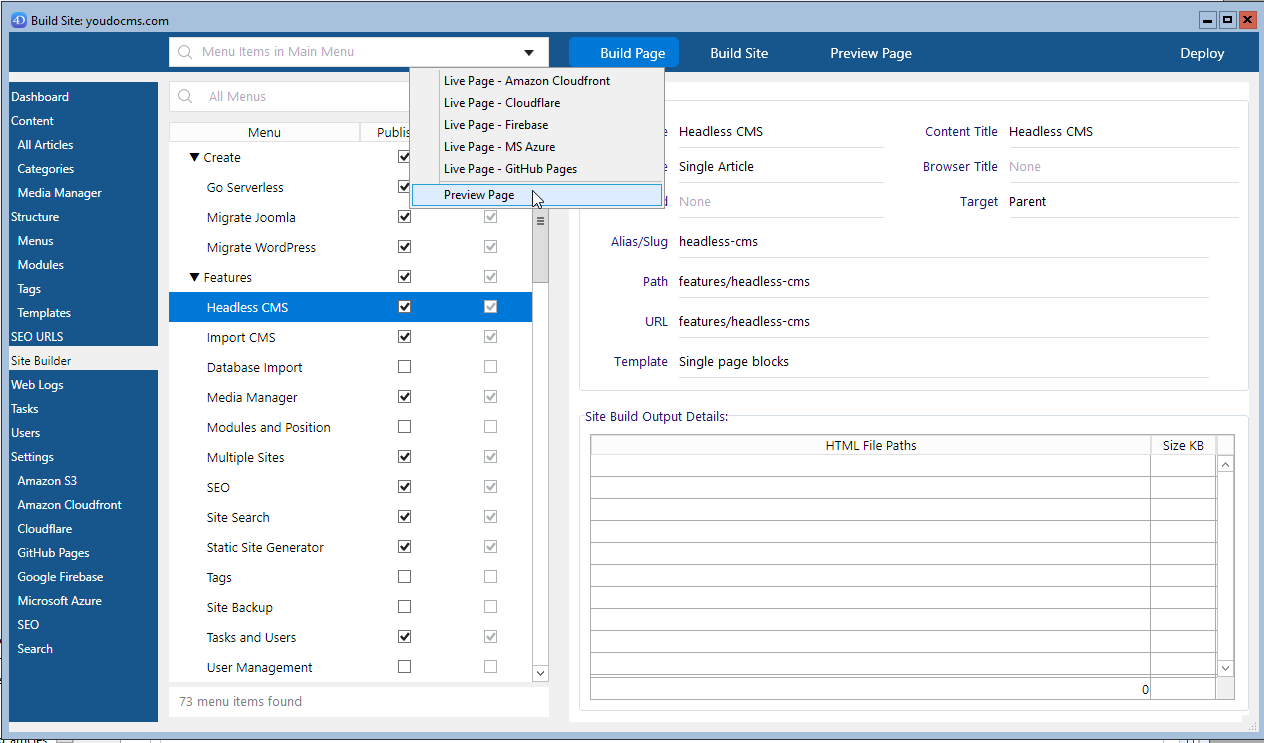The image size is (1264, 743).
Task: Select Live Page - GitHub Pages option
Action: pyautogui.click(x=510, y=169)
